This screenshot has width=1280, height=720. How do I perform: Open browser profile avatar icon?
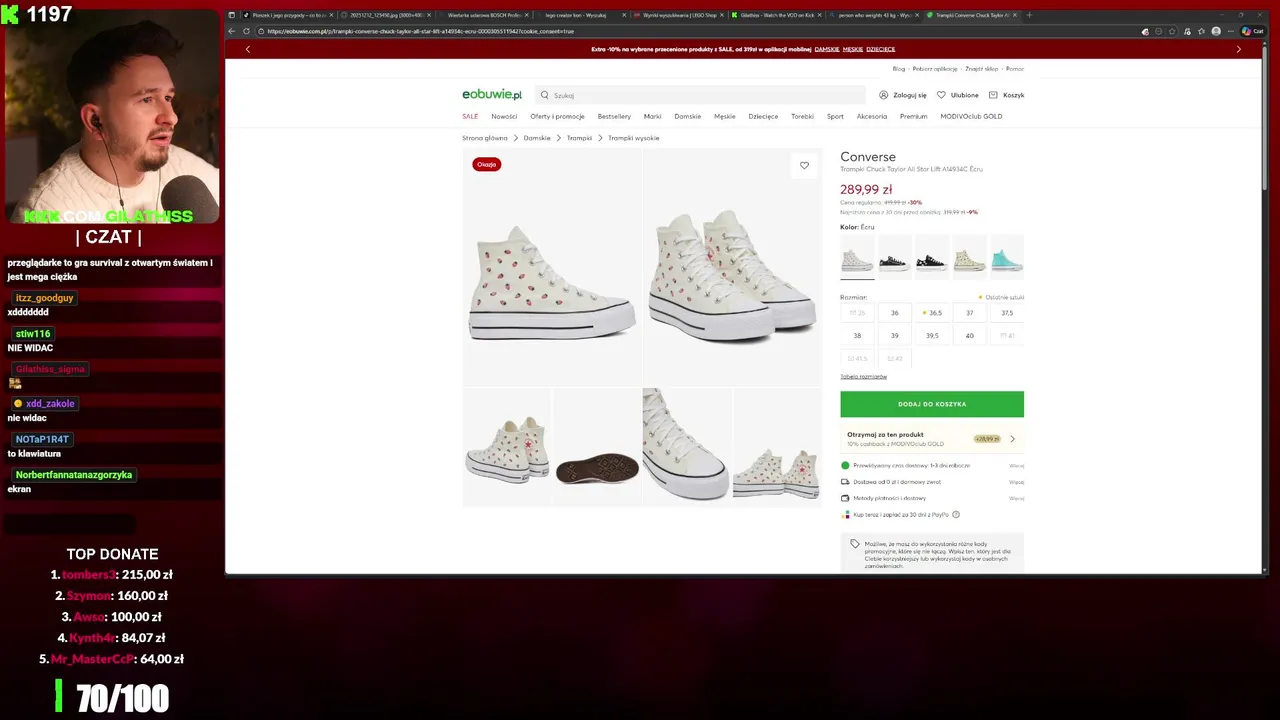(x=1216, y=31)
